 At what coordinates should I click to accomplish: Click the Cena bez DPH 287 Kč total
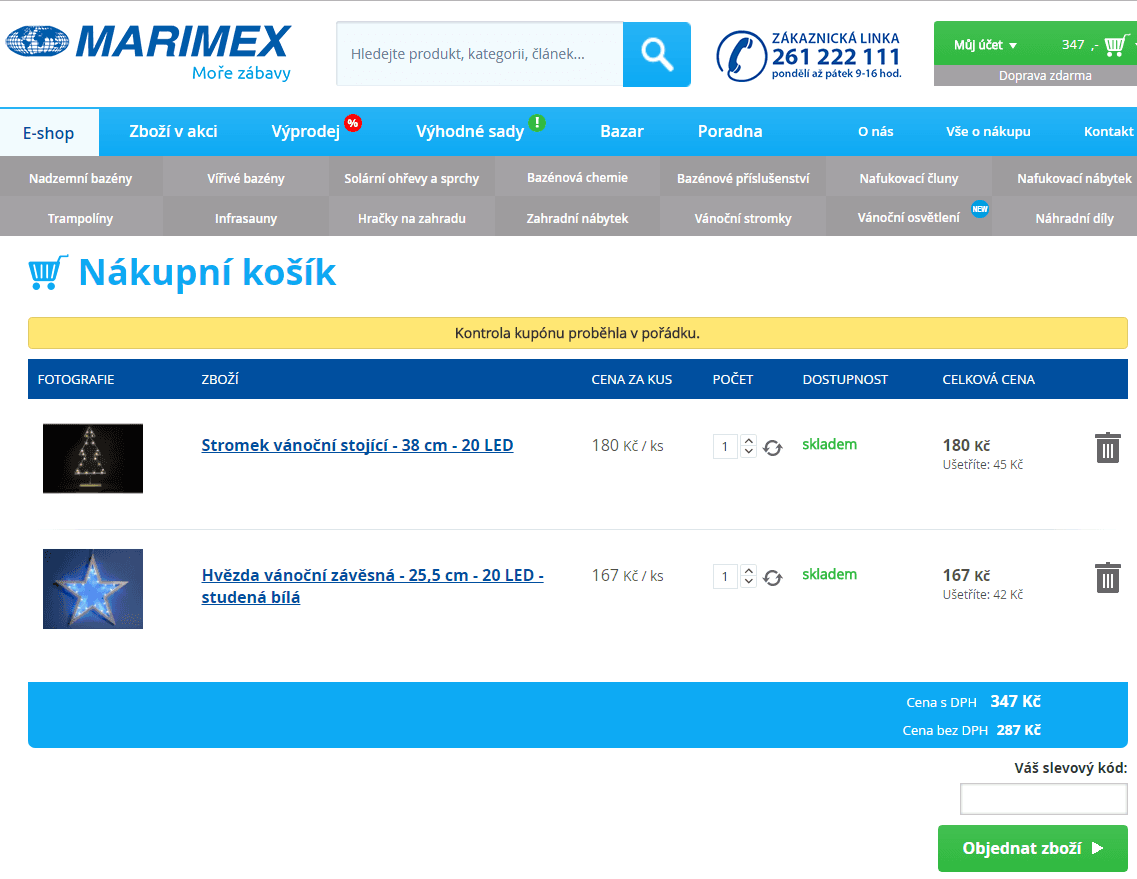tap(972, 730)
